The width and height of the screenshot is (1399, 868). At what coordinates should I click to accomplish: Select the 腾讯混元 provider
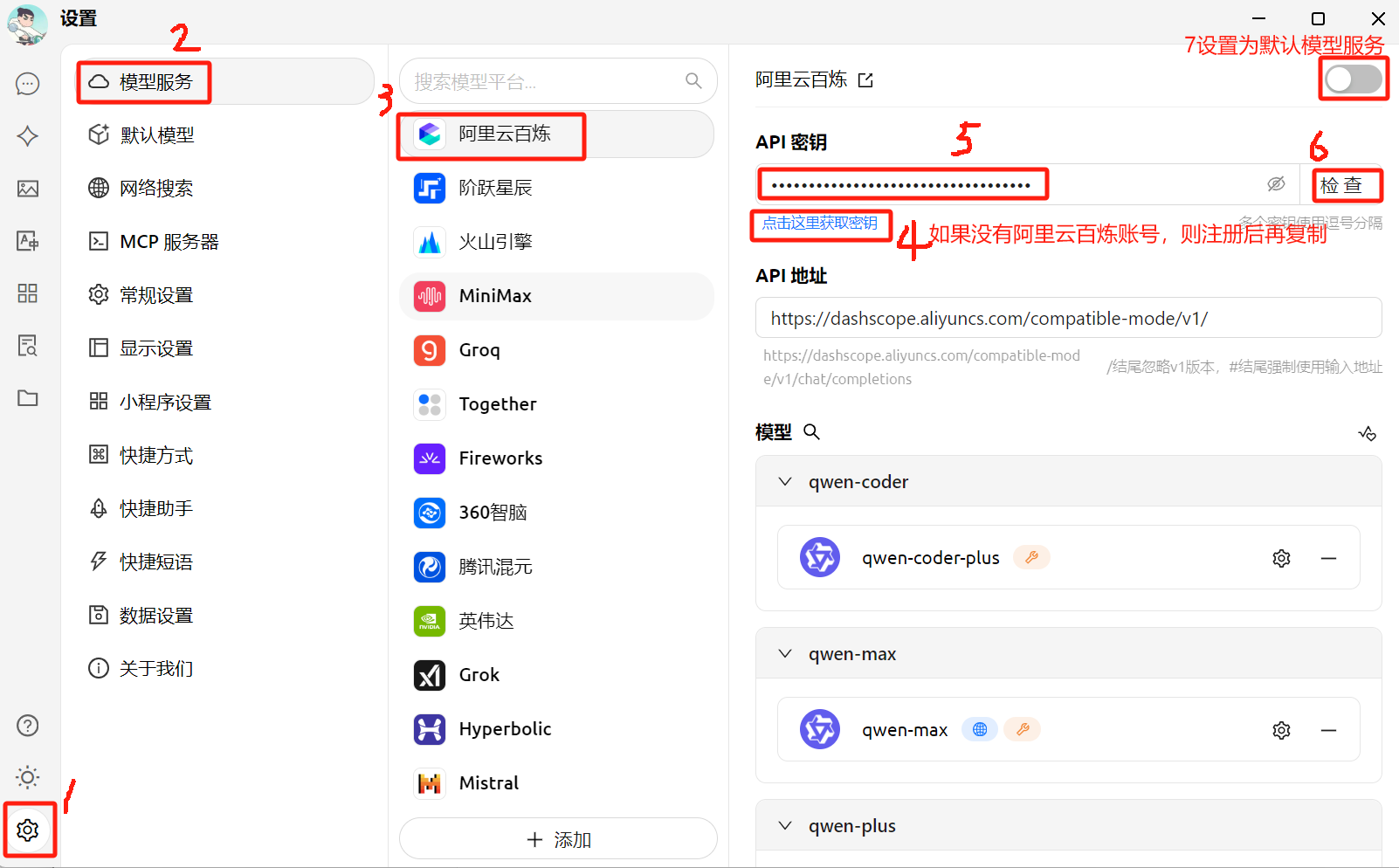[x=557, y=567]
